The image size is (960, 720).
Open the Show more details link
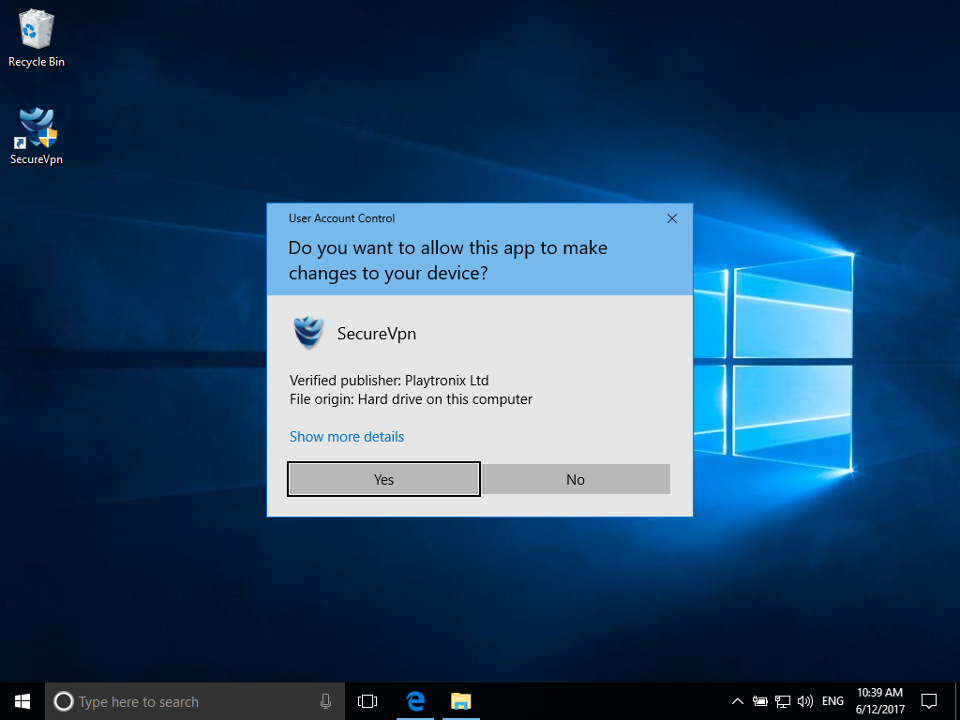(347, 437)
